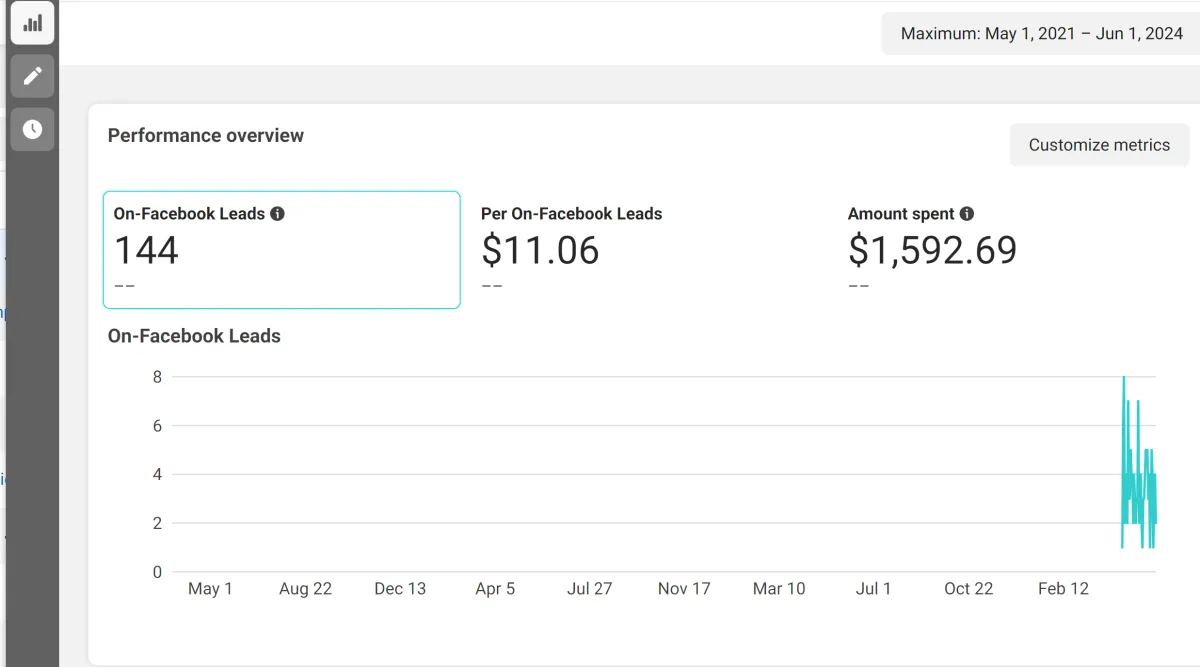Click the 6 value on y-axis
The height and width of the screenshot is (667, 1200).
[157, 426]
